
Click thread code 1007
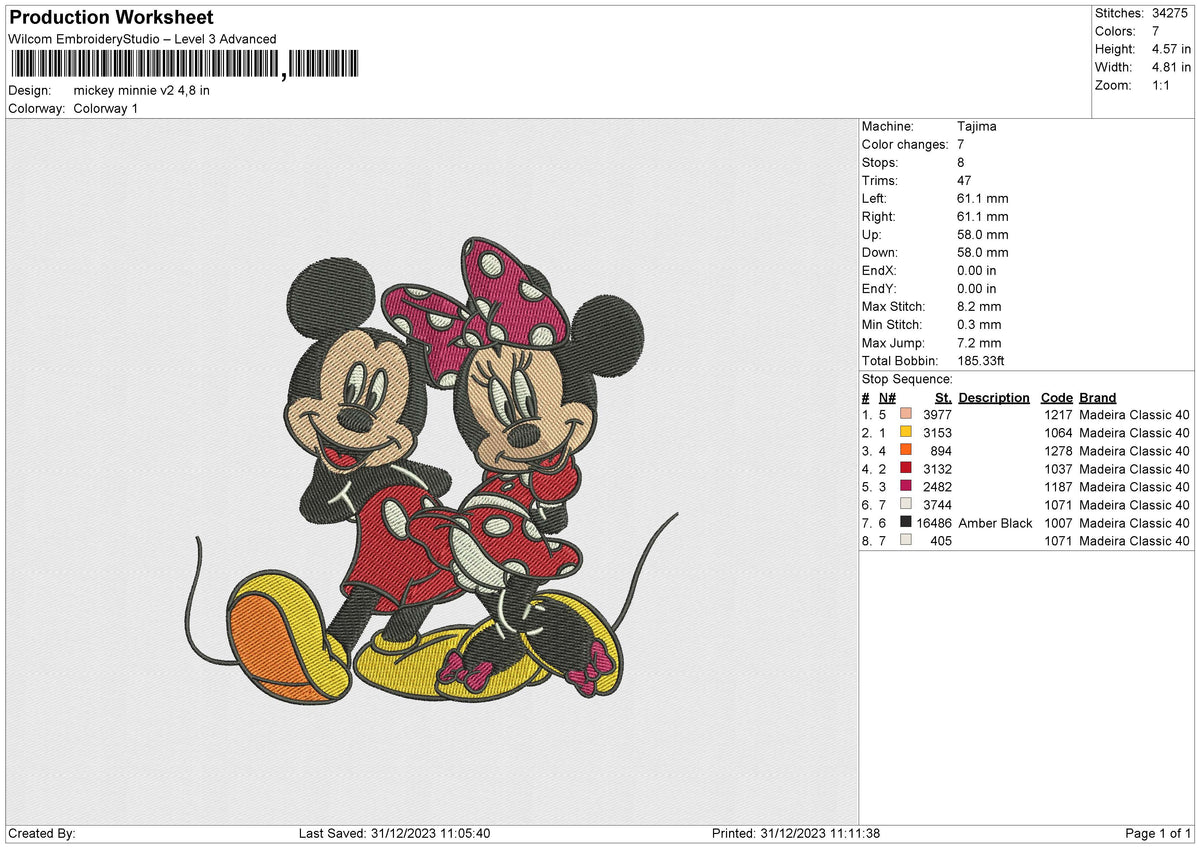(x=1058, y=522)
